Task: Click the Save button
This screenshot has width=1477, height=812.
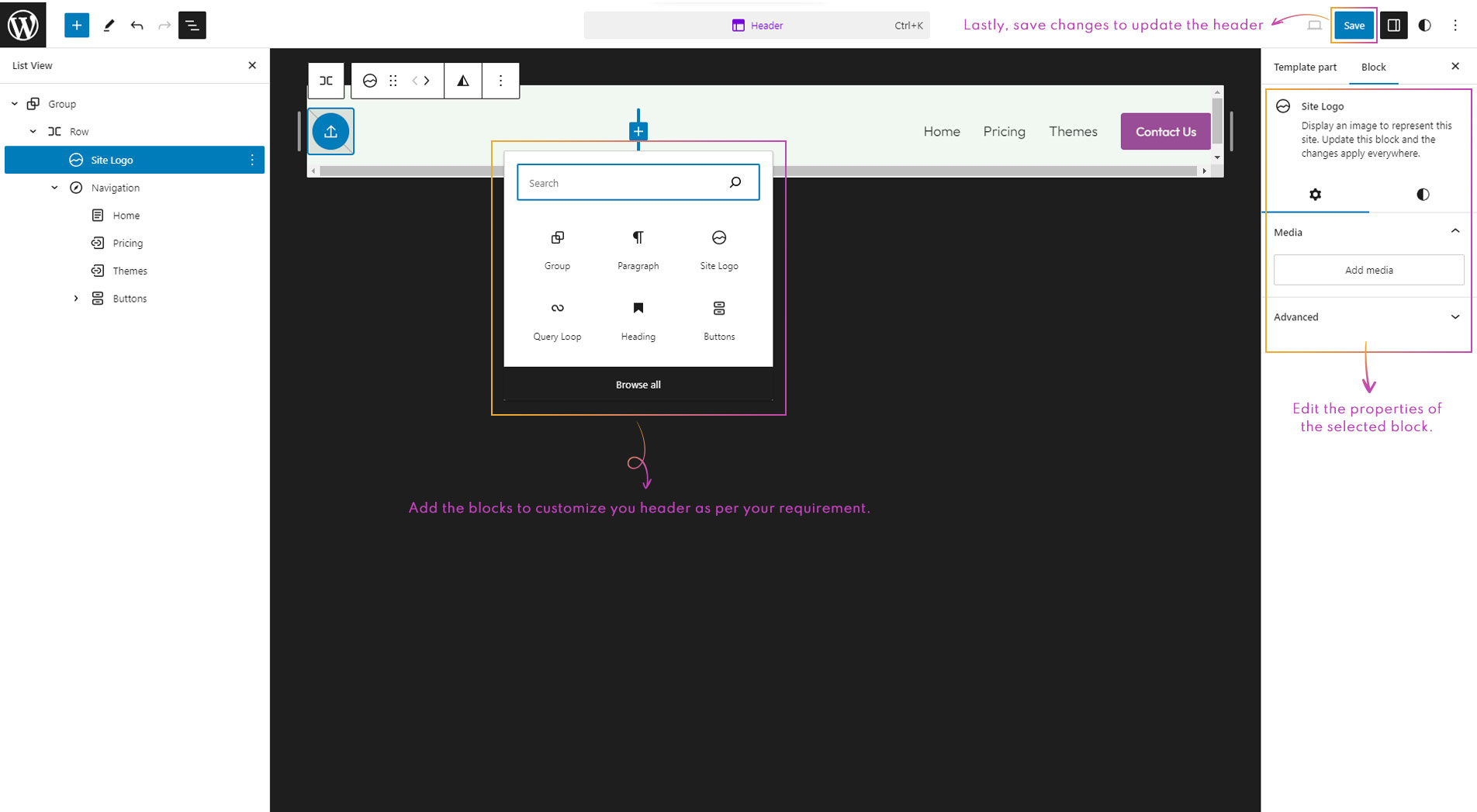Action: tap(1354, 26)
